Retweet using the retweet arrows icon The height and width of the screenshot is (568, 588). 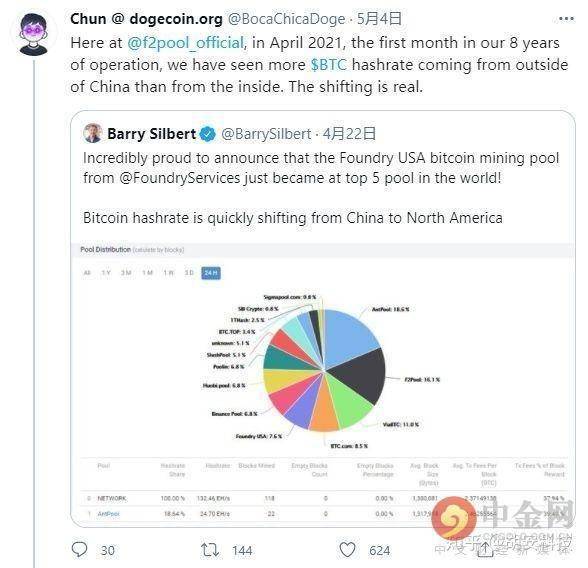(210, 550)
